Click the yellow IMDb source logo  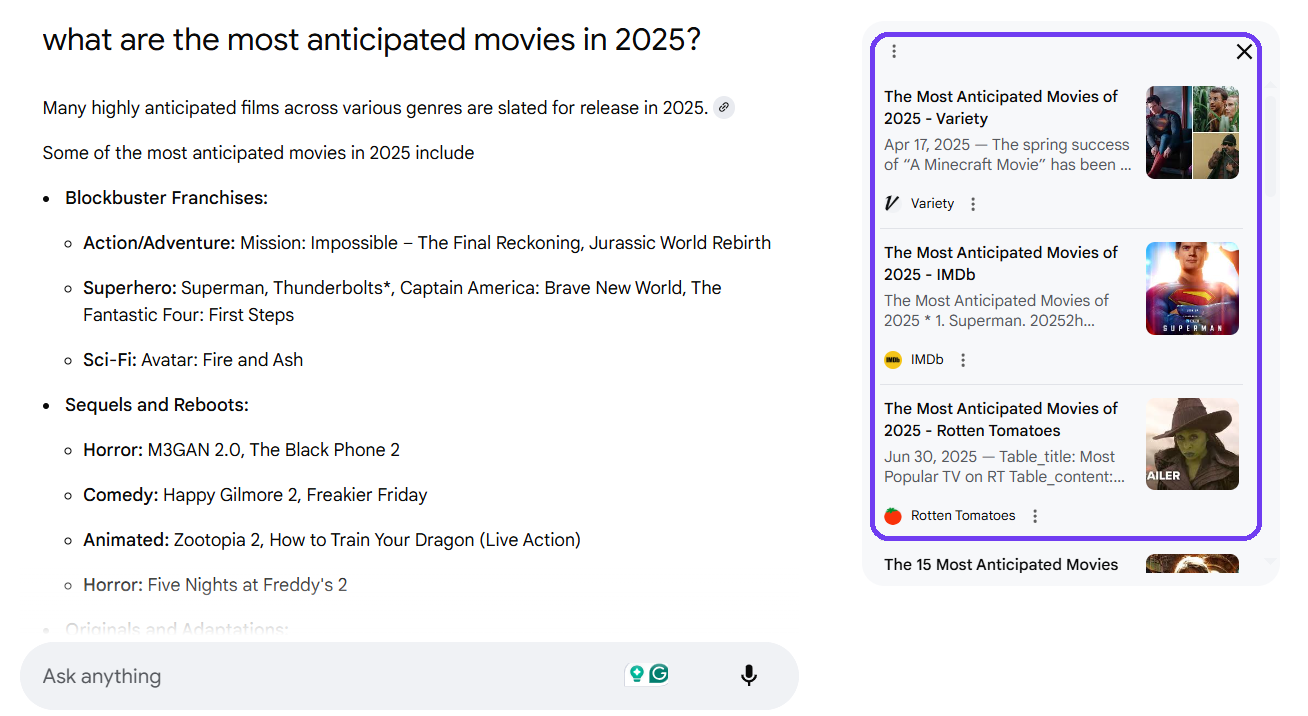coord(893,360)
